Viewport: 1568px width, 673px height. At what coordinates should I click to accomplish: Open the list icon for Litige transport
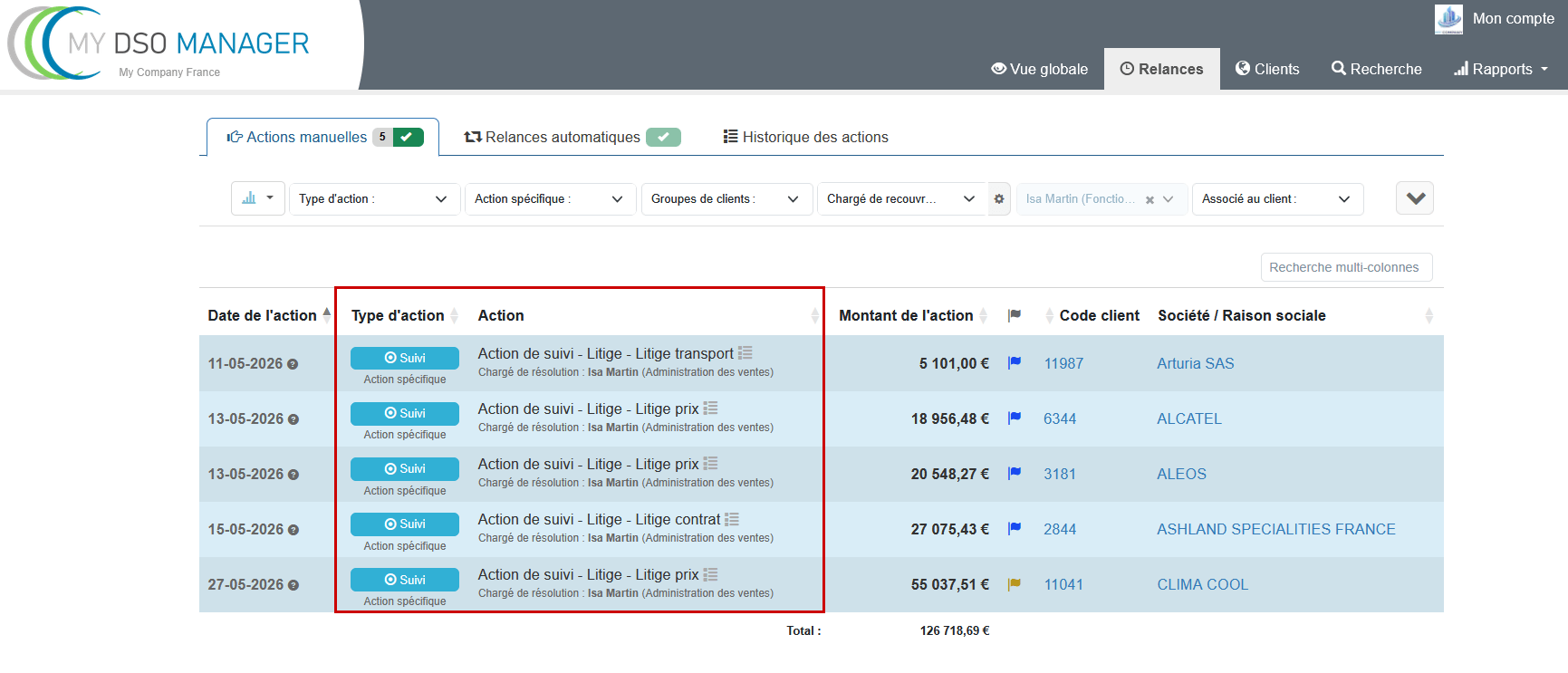tap(745, 352)
